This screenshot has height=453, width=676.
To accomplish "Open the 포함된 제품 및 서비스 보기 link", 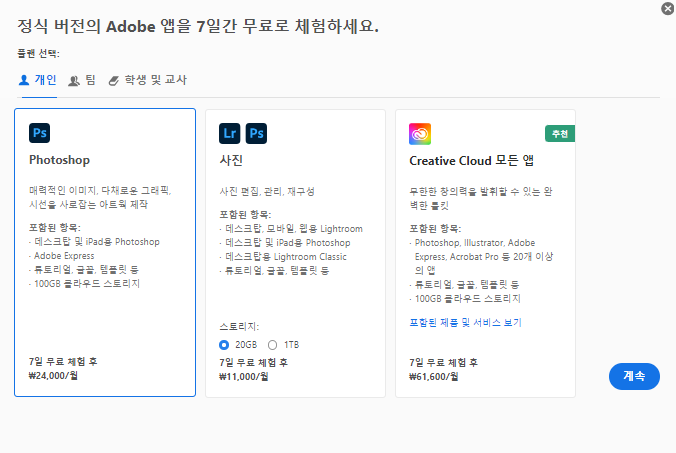I will 465,322.
